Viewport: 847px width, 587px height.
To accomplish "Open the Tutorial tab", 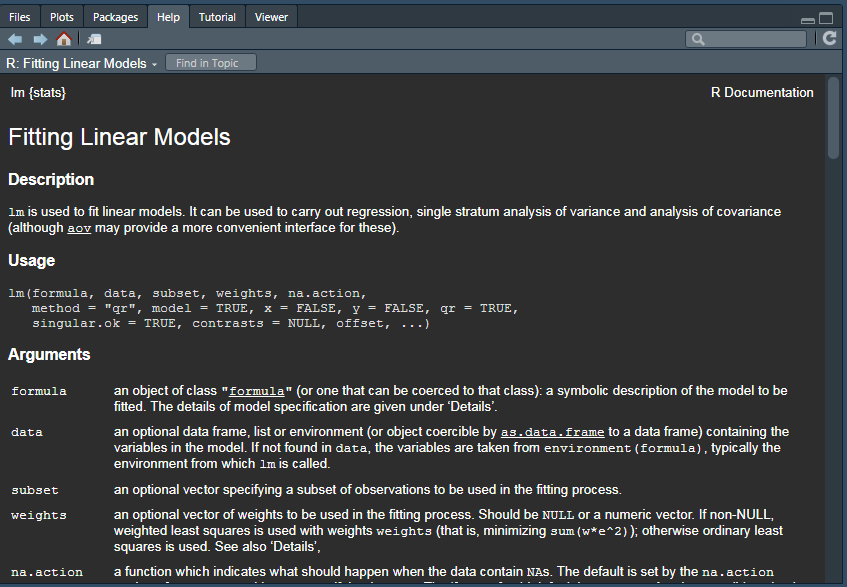I will (217, 17).
